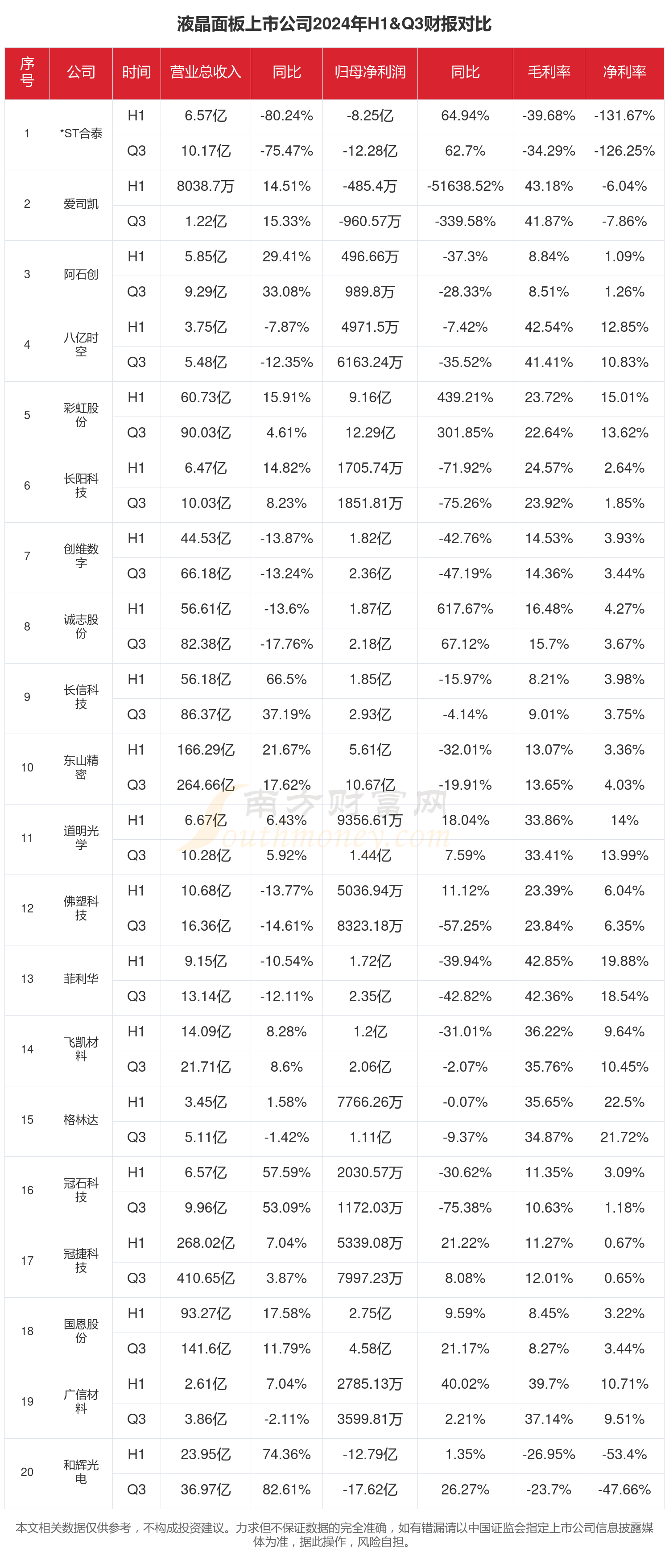Select the 毛利率 column header
This screenshot has width=669, height=1568.
pyautogui.click(x=549, y=72)
